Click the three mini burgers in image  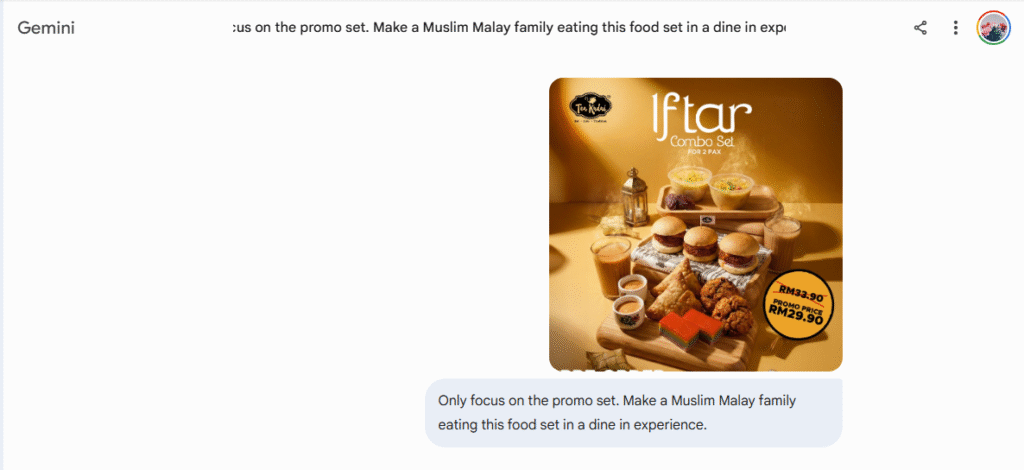point(704,243)
